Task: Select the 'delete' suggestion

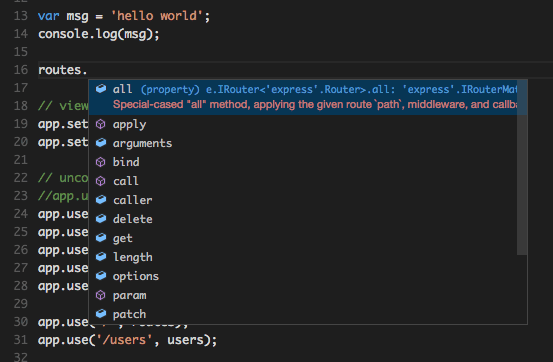Action: tap(303, 219)
